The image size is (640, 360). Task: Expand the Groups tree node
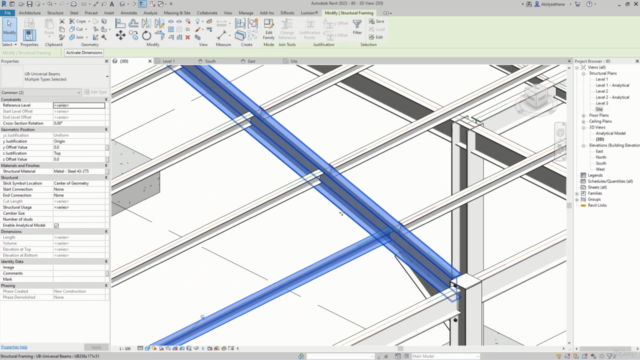point(577,200)
